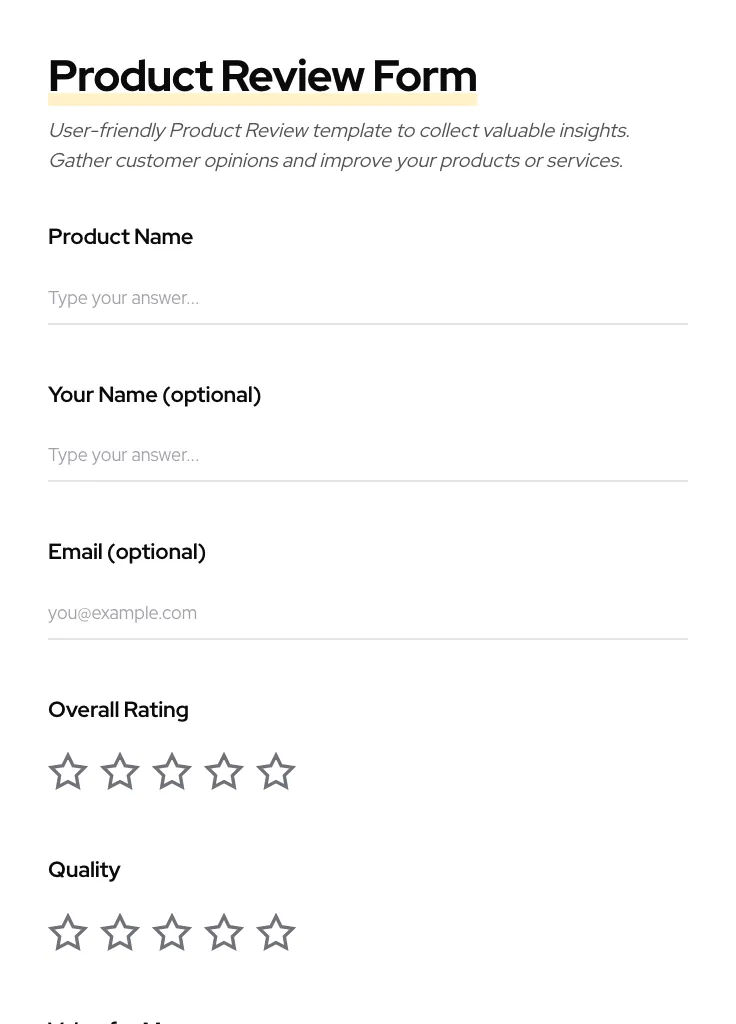Click the Quality section label
The height and width of the screenshot is (1024, 736).
(84, 870)
